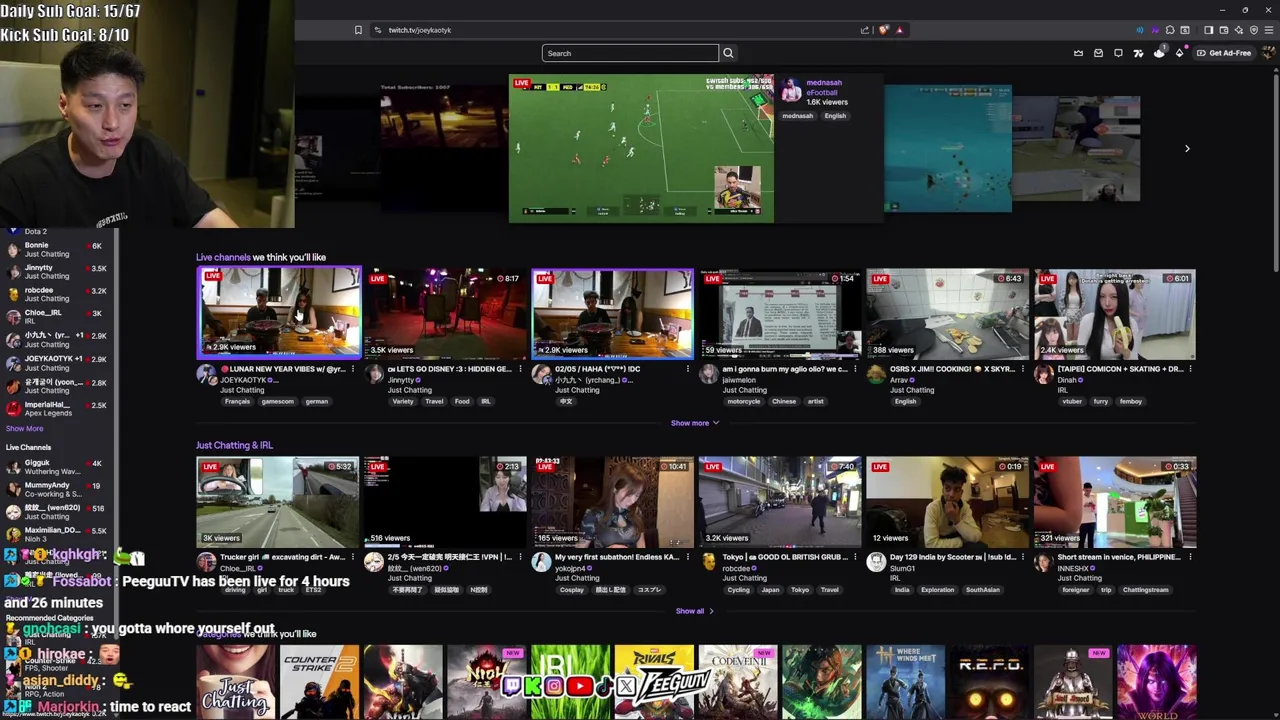This screenshot has width=1280, height=720.
Task: Expand sidebar followed list with Show More
Action: 24,428
